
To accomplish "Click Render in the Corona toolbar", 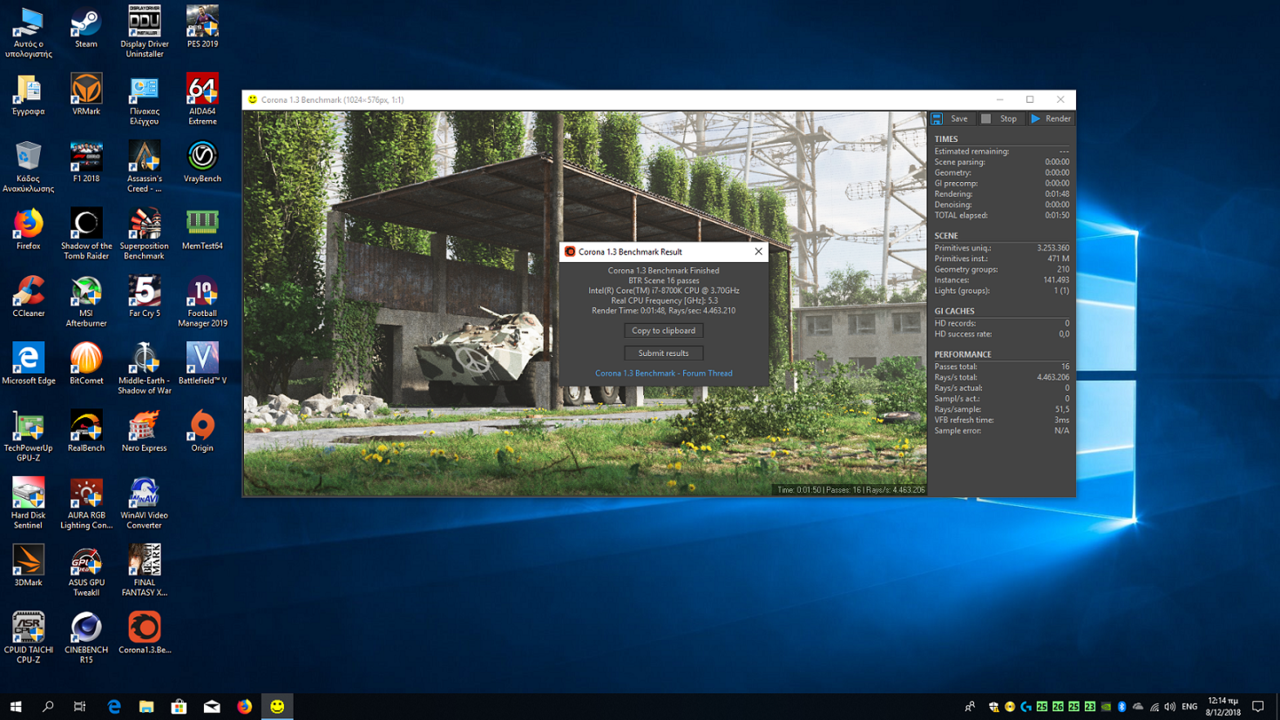I will click(x=1051, y=118).
